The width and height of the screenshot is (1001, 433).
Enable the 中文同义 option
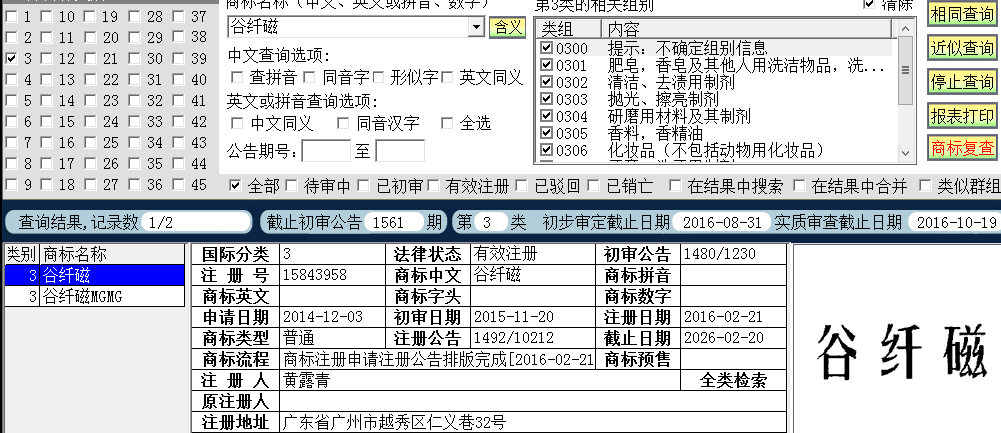click(237, 123)
